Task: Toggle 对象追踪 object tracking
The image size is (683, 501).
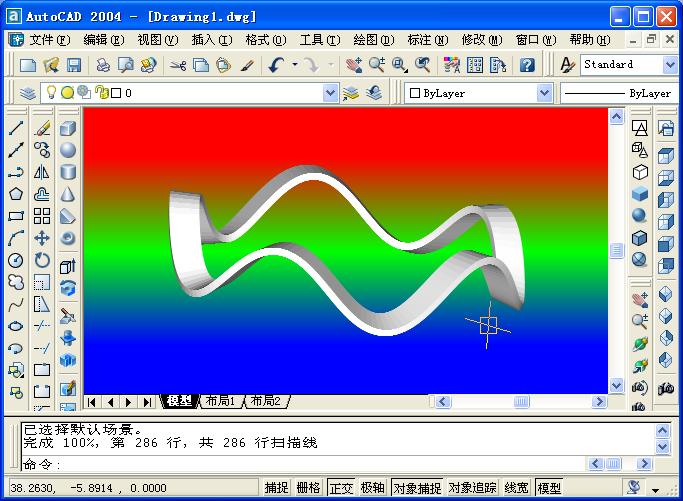Action: (473, 487)
